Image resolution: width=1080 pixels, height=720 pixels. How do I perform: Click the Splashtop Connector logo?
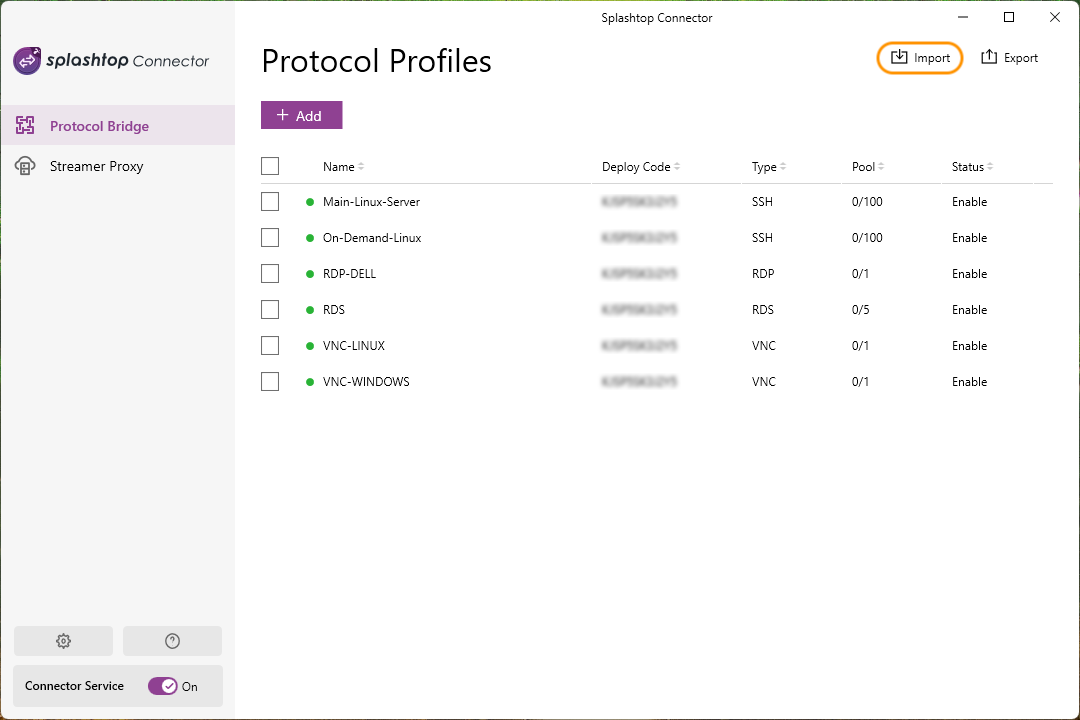pyautogui.click(x=111, y=61)
